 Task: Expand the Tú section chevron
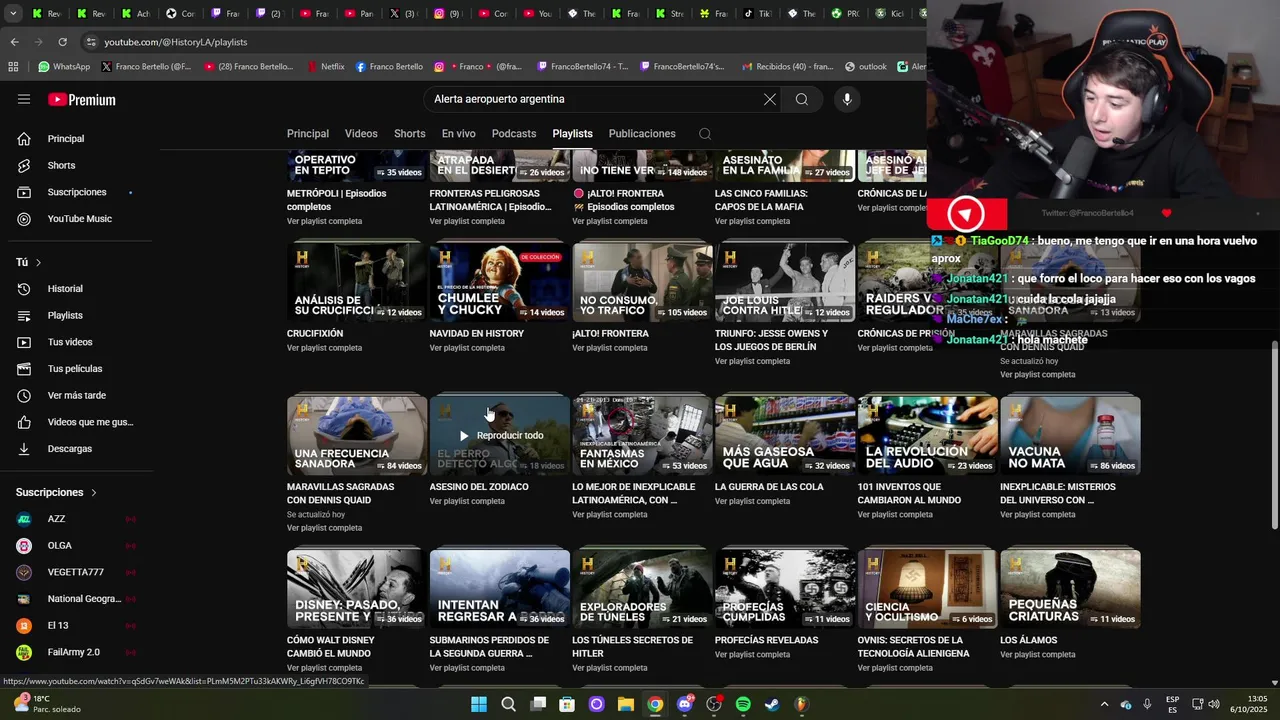(x=38, y=262)
